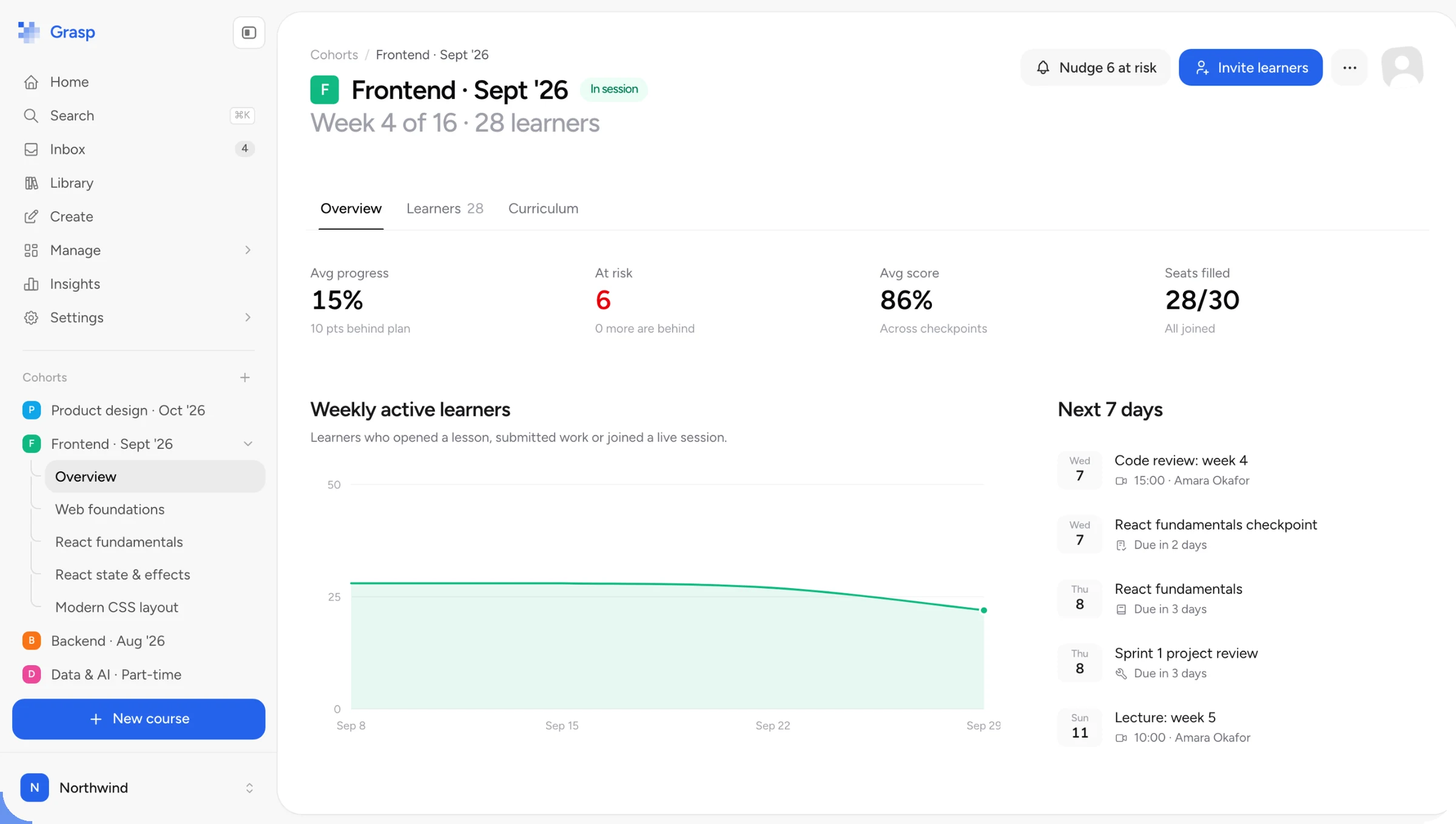
Task: Open Web foundations module
Action: tap(155, 509)
